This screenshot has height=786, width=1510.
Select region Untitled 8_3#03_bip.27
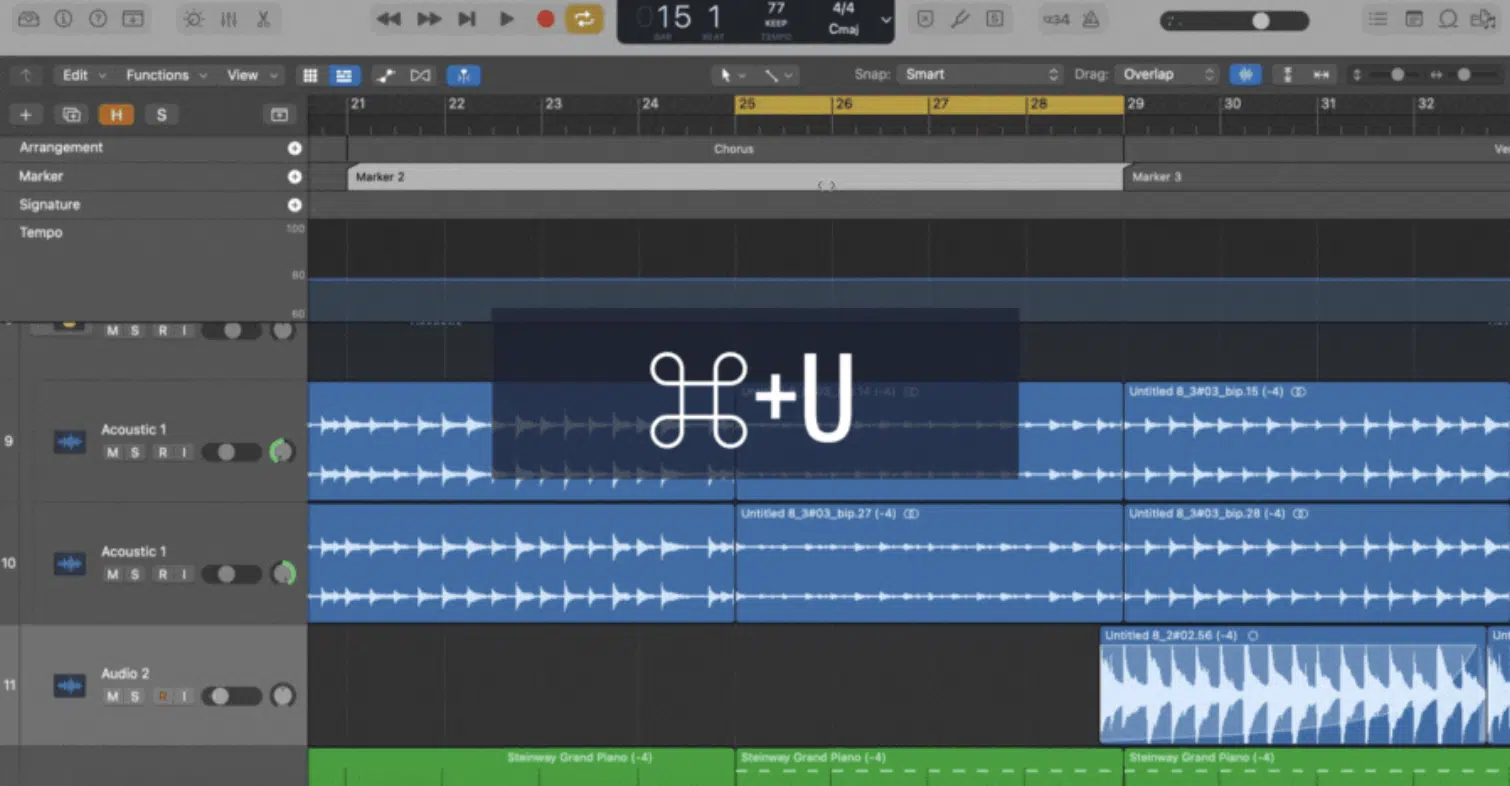[929, 563]
